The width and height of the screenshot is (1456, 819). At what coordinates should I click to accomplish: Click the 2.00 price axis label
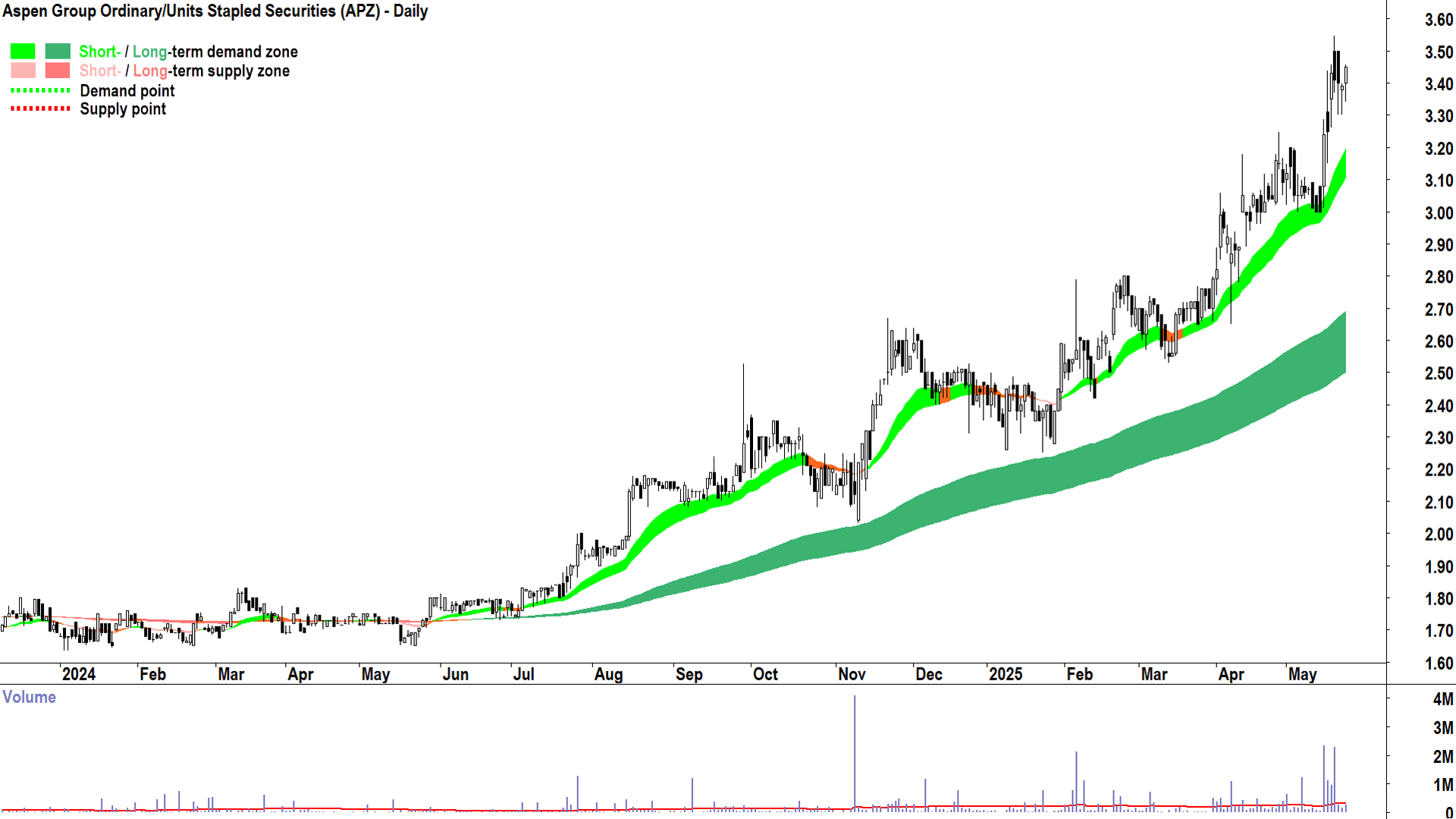(1439, 535)
